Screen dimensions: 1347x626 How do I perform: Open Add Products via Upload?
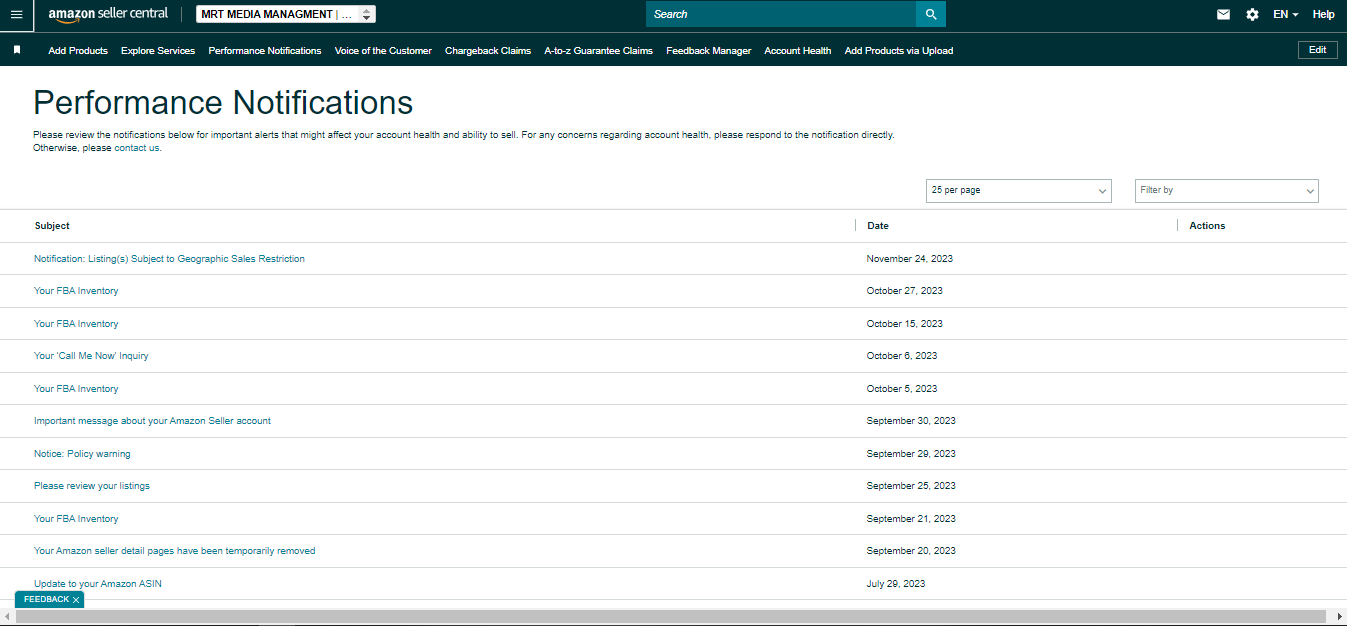pyautogui.click(x=899, y=50)
